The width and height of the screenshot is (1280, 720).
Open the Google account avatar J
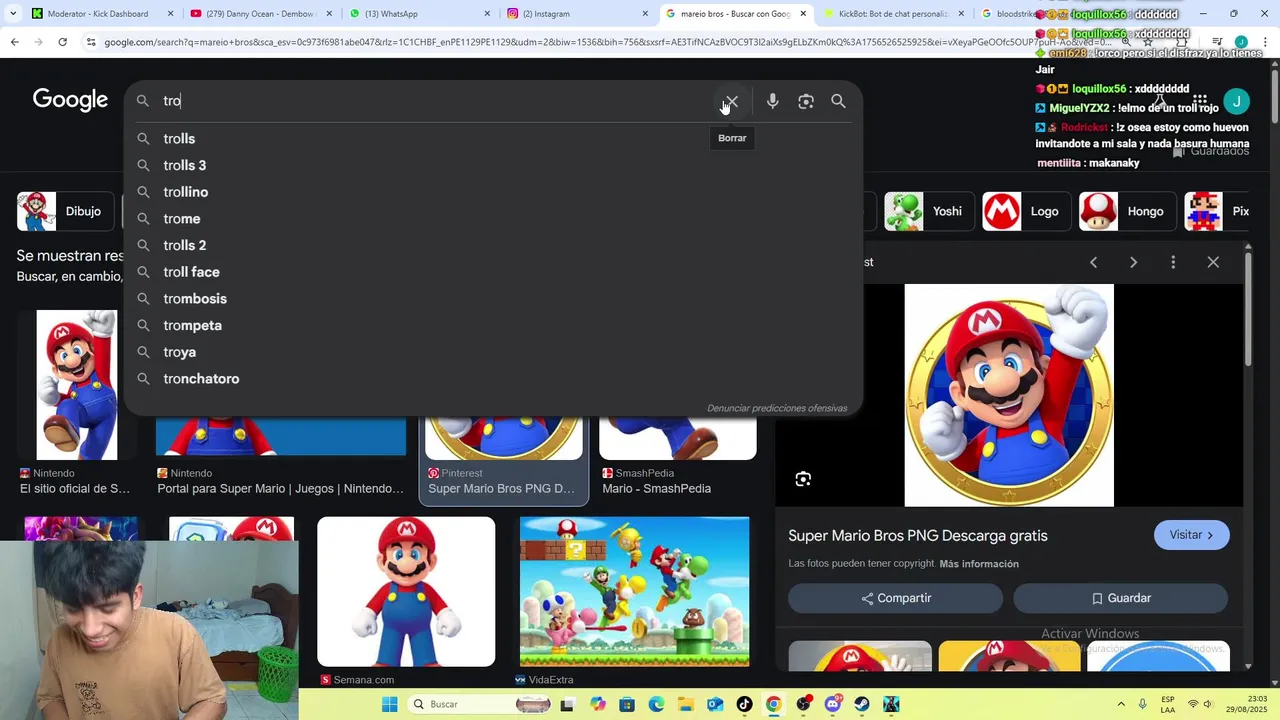click(1237, 101)
